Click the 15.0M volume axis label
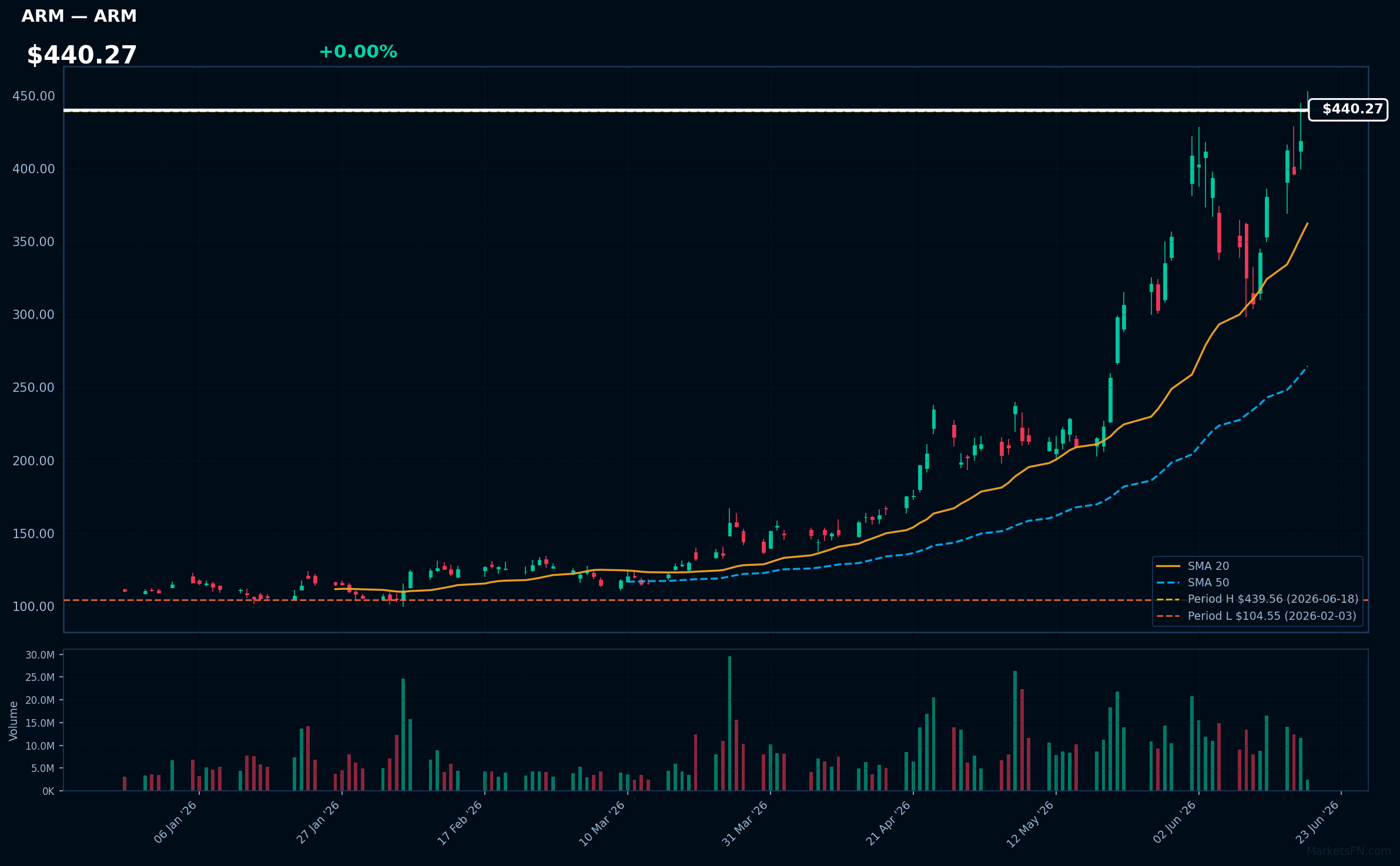This screenshot has width=1400, height=866. [40, 723]
